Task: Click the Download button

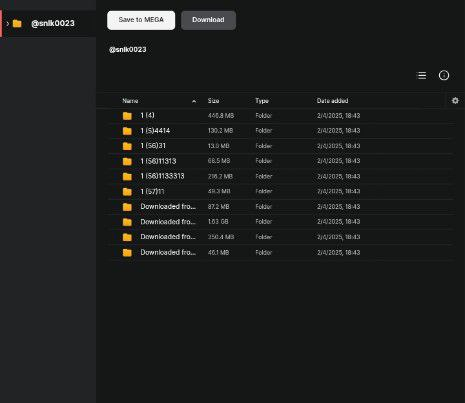Action: tap(208, 20)
